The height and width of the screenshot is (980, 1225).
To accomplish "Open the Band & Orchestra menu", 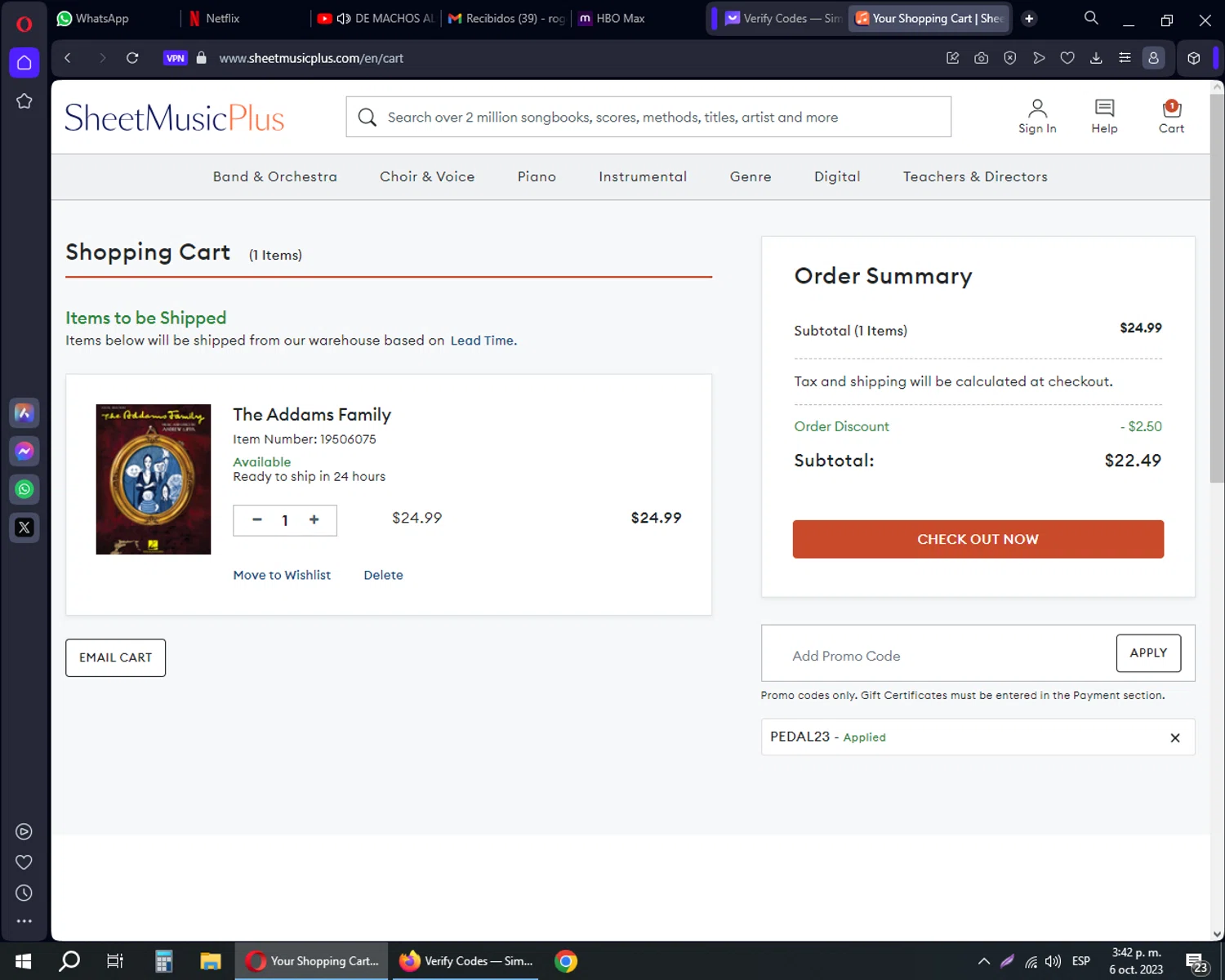I will tap(274, 176).
